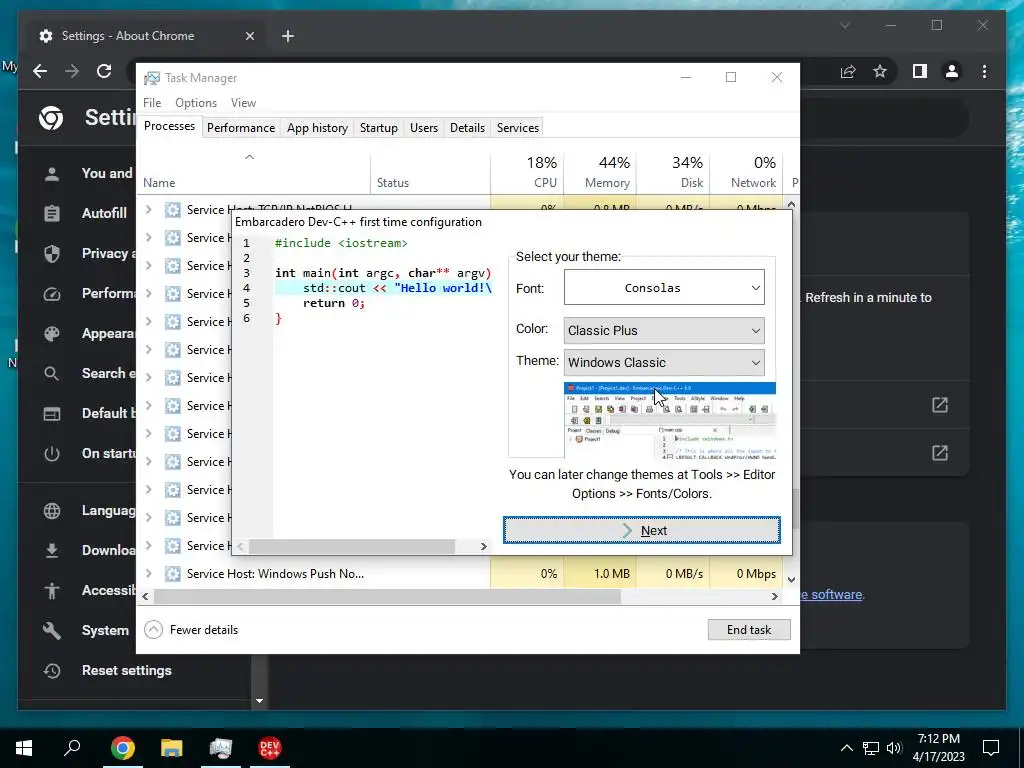Open Reset settings in Chrome sidebar
Image resolution: width=1024 pixels, height=768 pixels.
coord(127,671)
